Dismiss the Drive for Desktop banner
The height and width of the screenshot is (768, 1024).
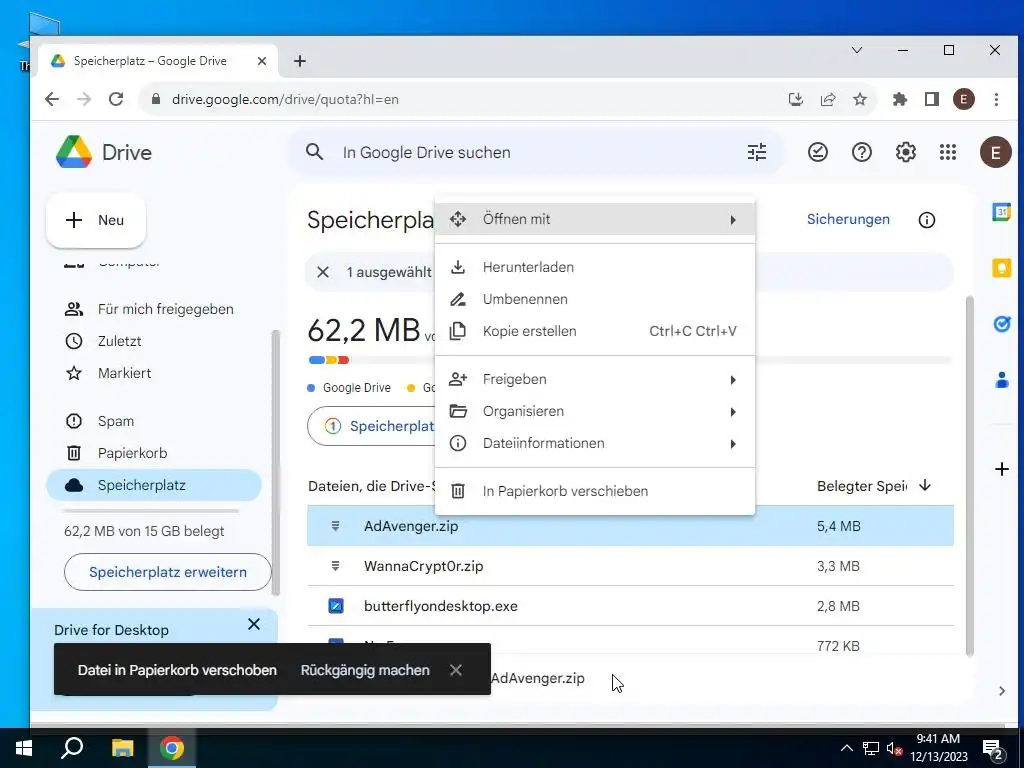[x=254, y=624]
